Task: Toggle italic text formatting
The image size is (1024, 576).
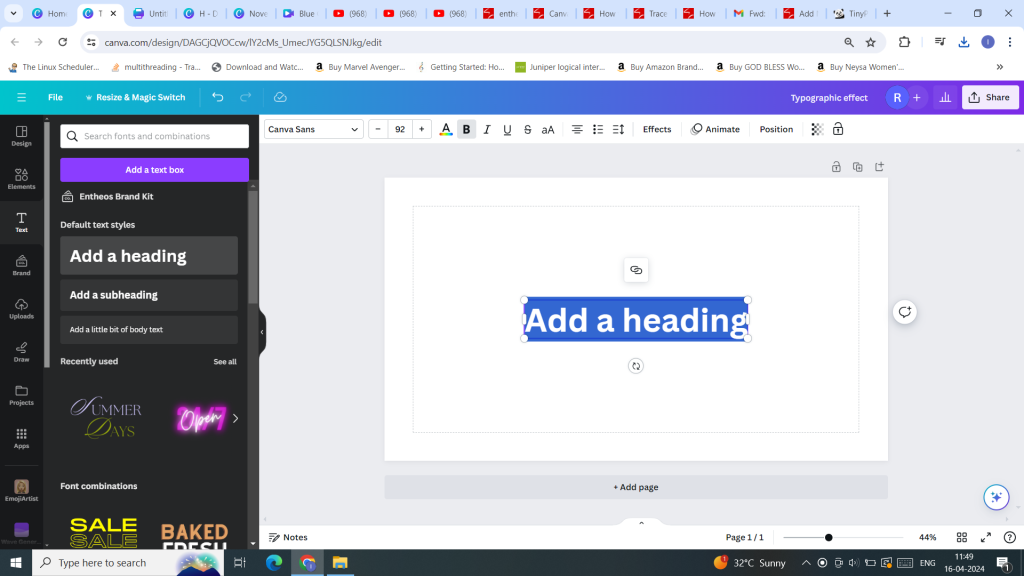Action: coord(487,129)
